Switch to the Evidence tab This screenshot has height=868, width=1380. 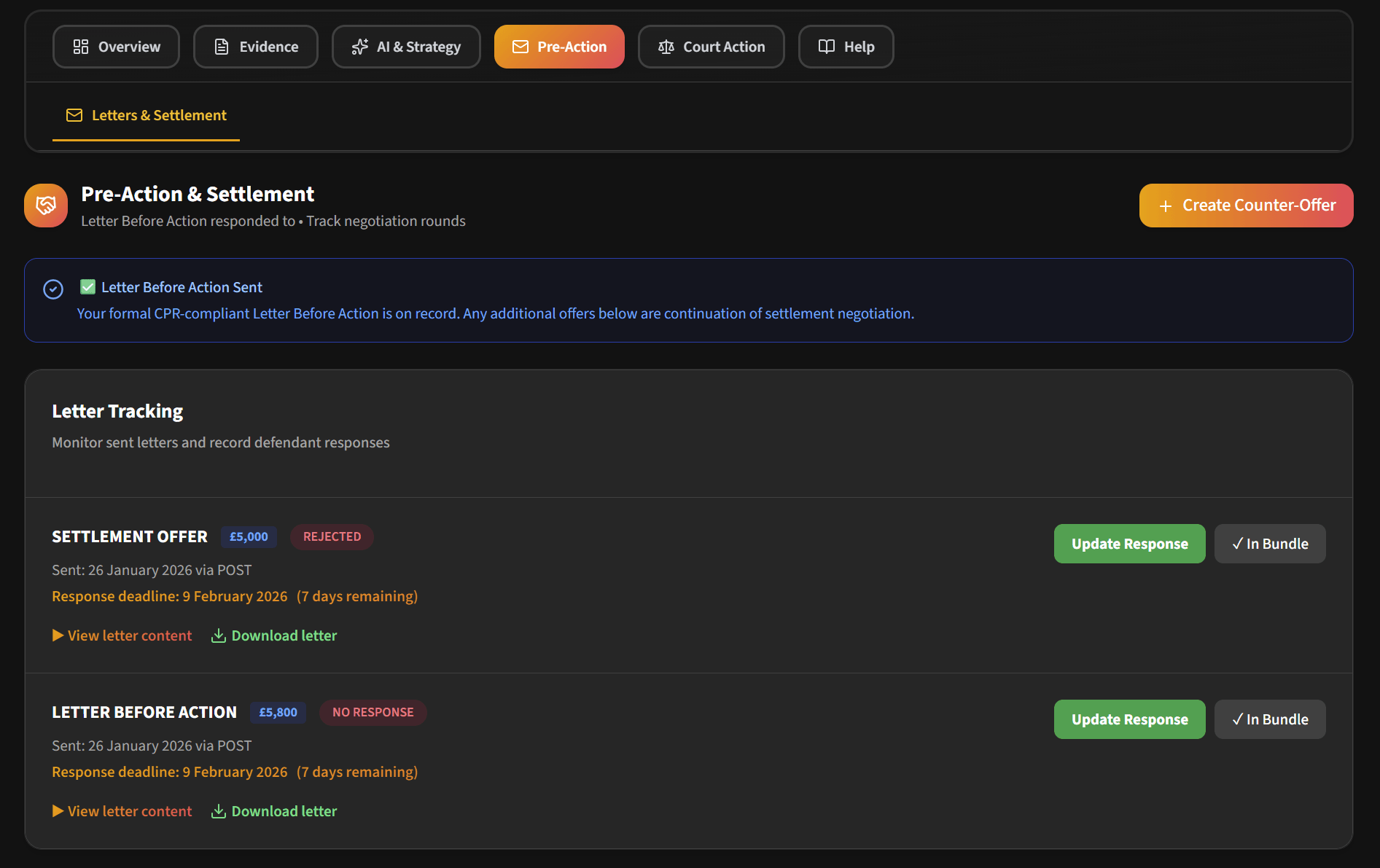(255, 47)
